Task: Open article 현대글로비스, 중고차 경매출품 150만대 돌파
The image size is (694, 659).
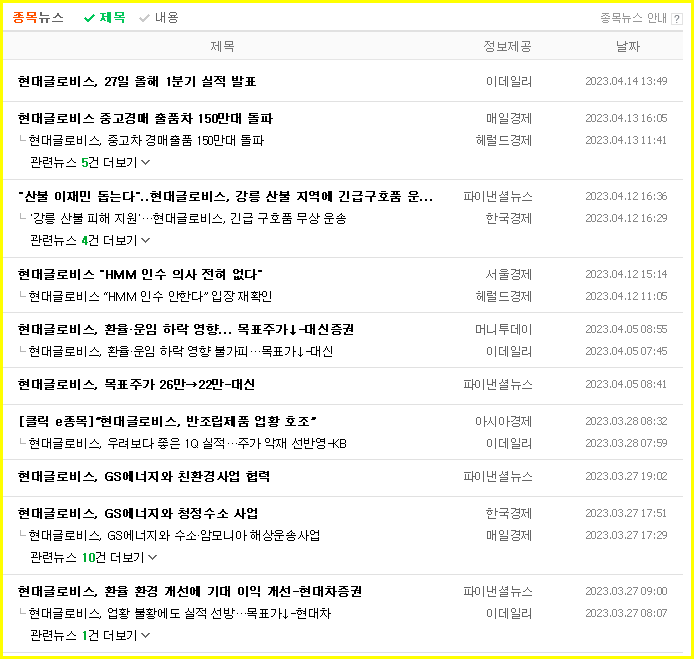Action: 146,141
